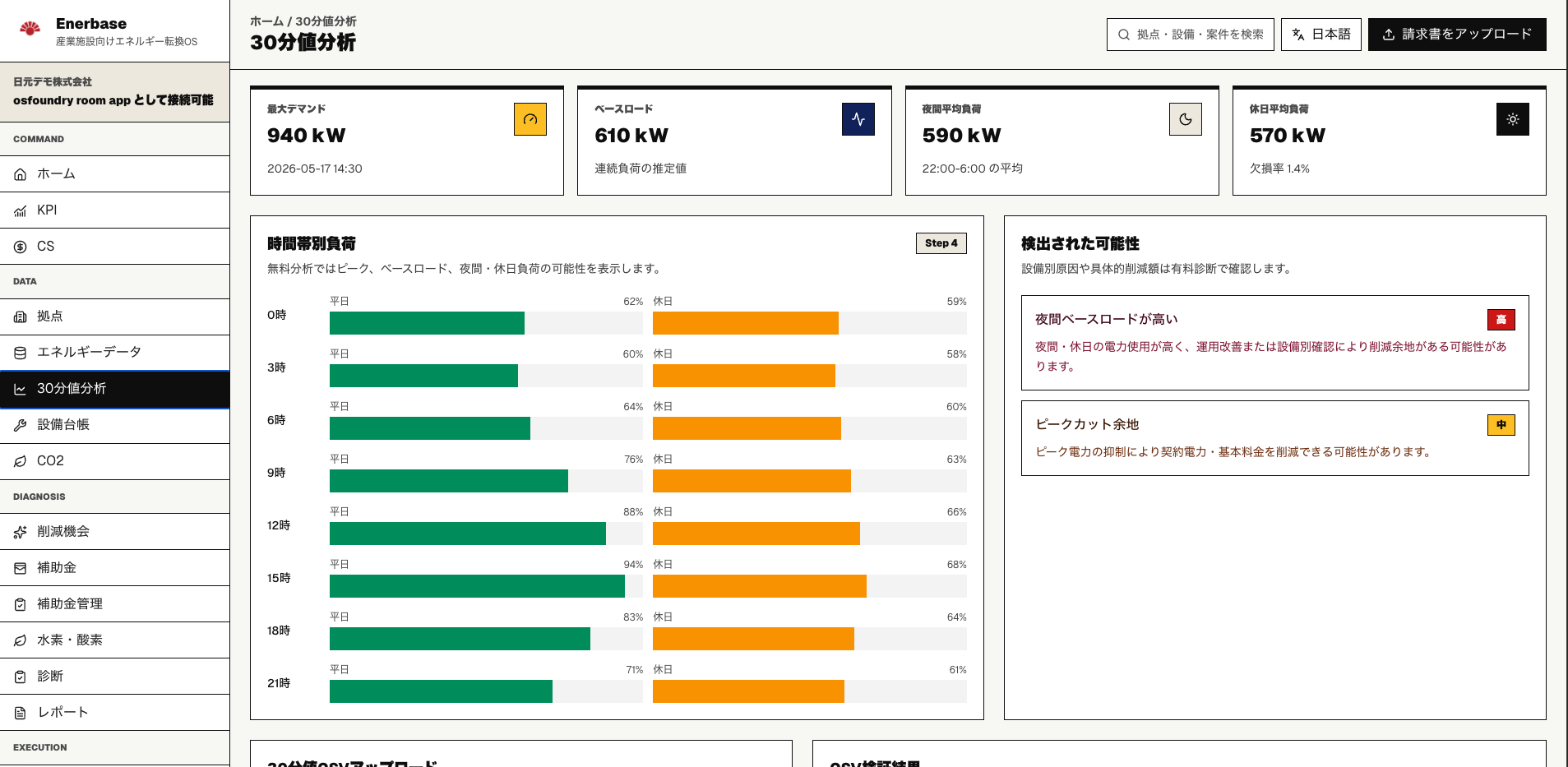Focus the 拠点・設備・案件を検索 search field
The height and width of the screenshot is (767, 1568).
point(1191,35)
